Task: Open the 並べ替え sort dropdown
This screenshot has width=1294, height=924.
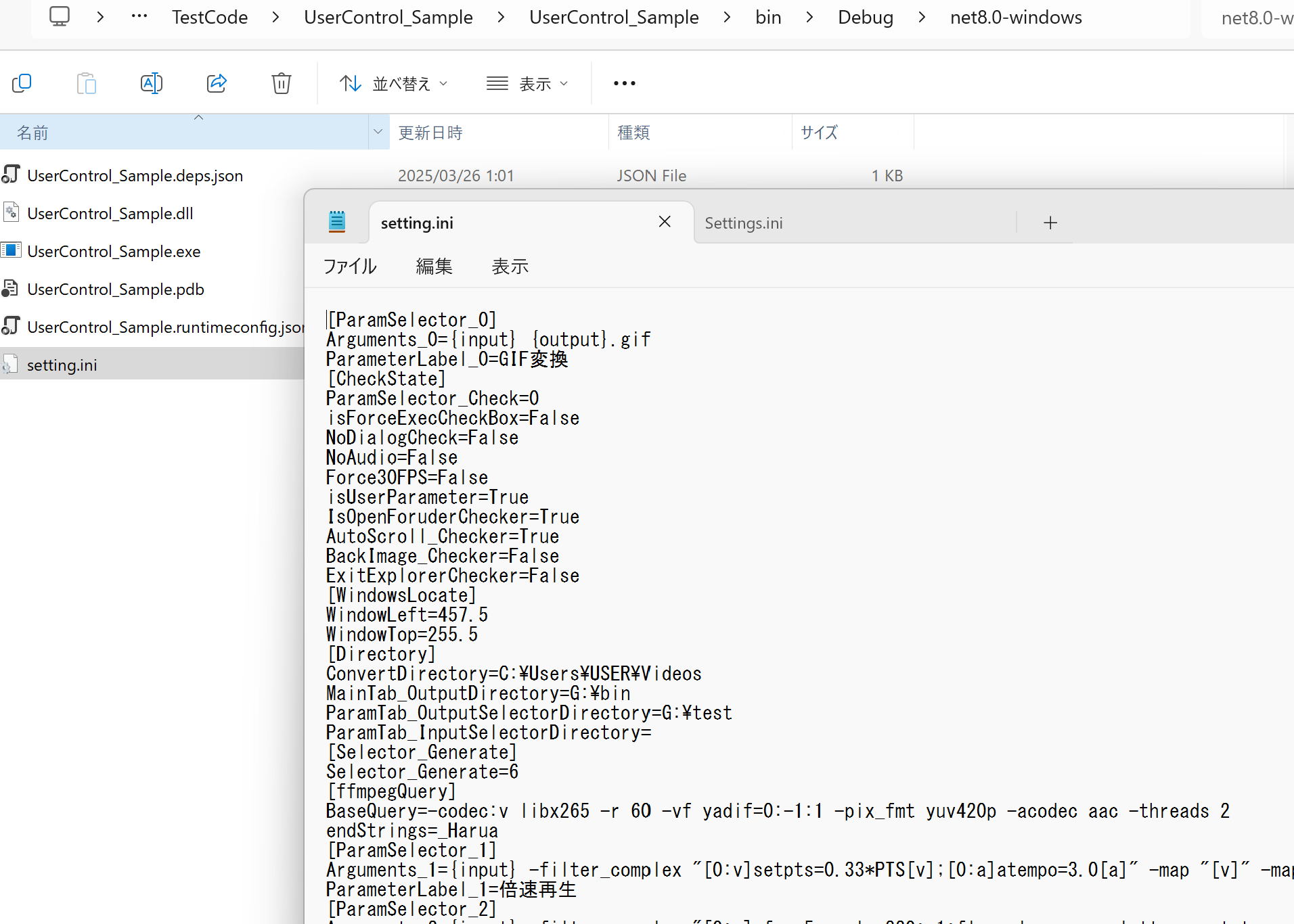Action: pos(393,83)
